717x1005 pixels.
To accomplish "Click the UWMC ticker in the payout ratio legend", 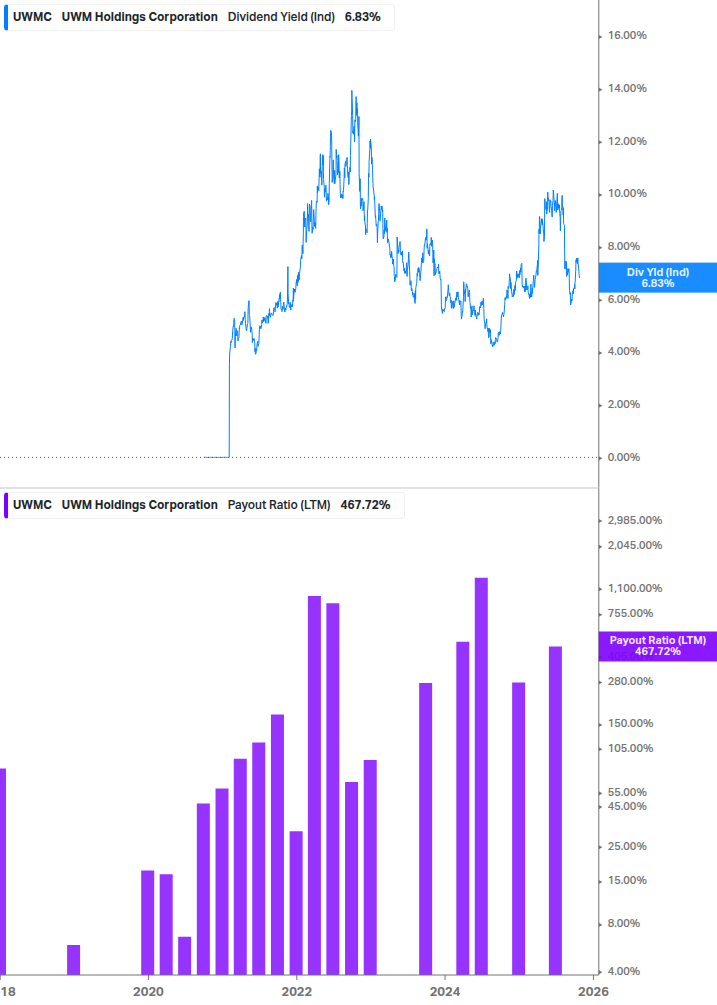I will [x=32, y=505].
